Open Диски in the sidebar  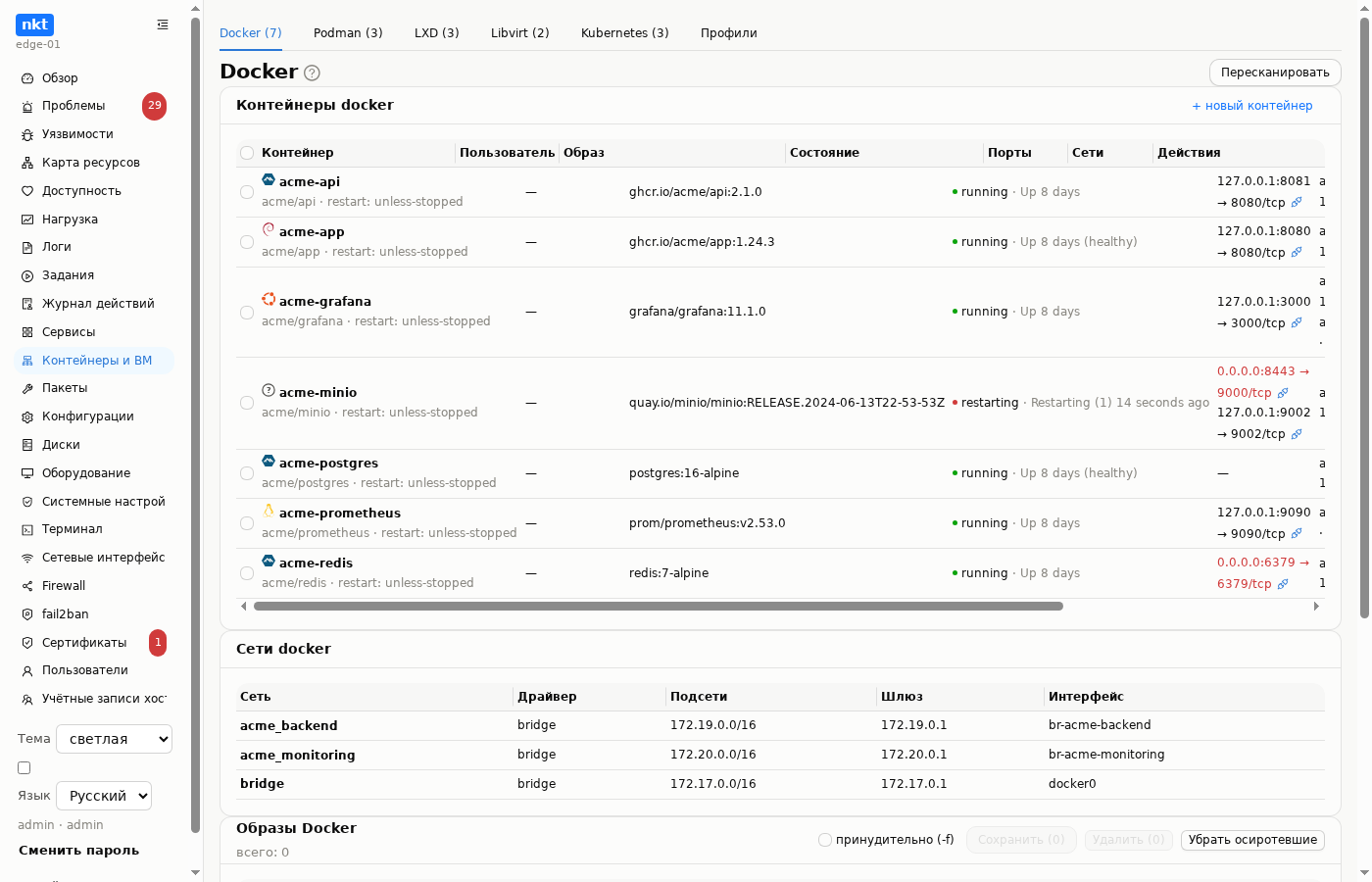tap(94, 445)
